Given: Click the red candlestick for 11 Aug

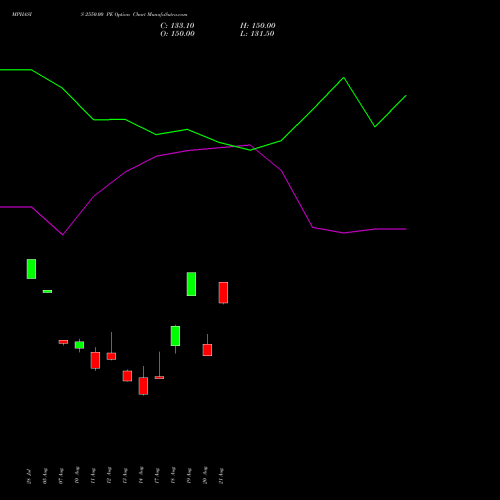Looking at the screenshot, I should [95, 360].
